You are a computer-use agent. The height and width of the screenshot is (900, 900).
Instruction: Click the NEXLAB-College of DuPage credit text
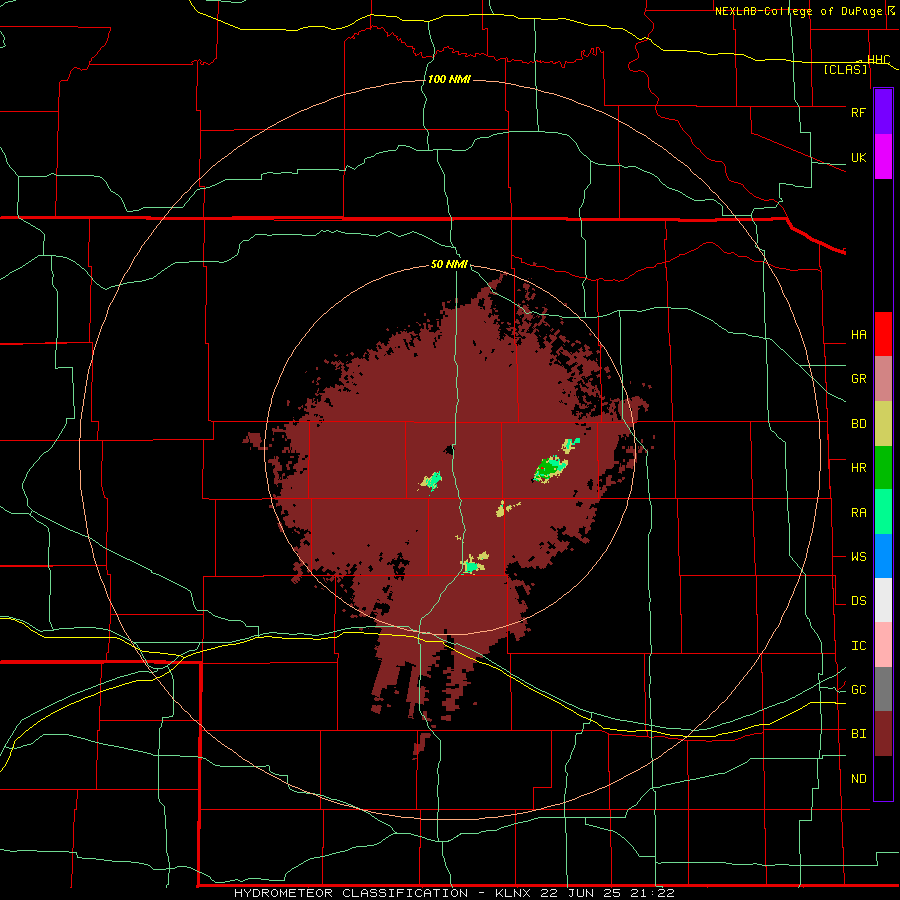[798, 11]
